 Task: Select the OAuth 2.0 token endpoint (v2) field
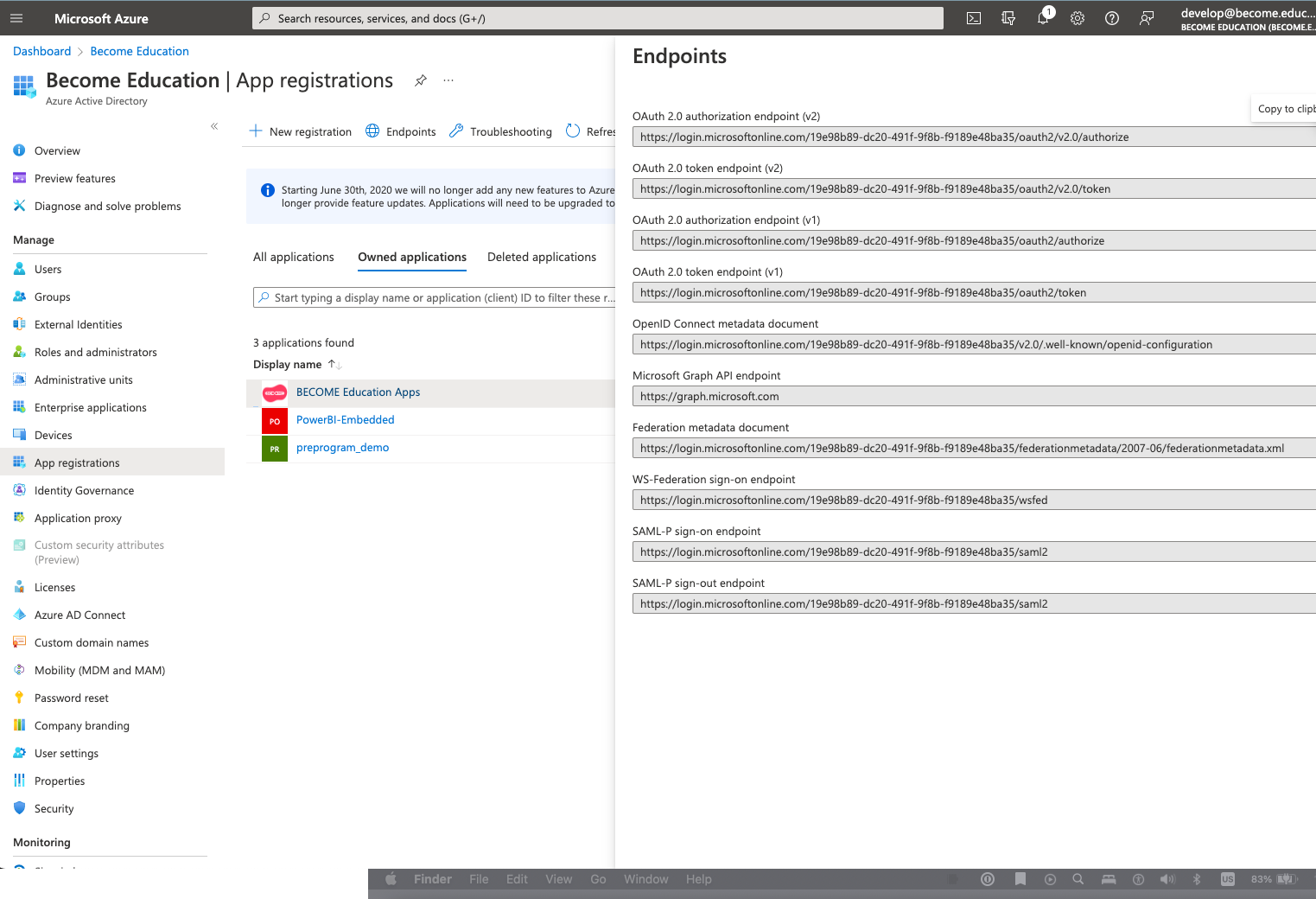click(974, 188)
